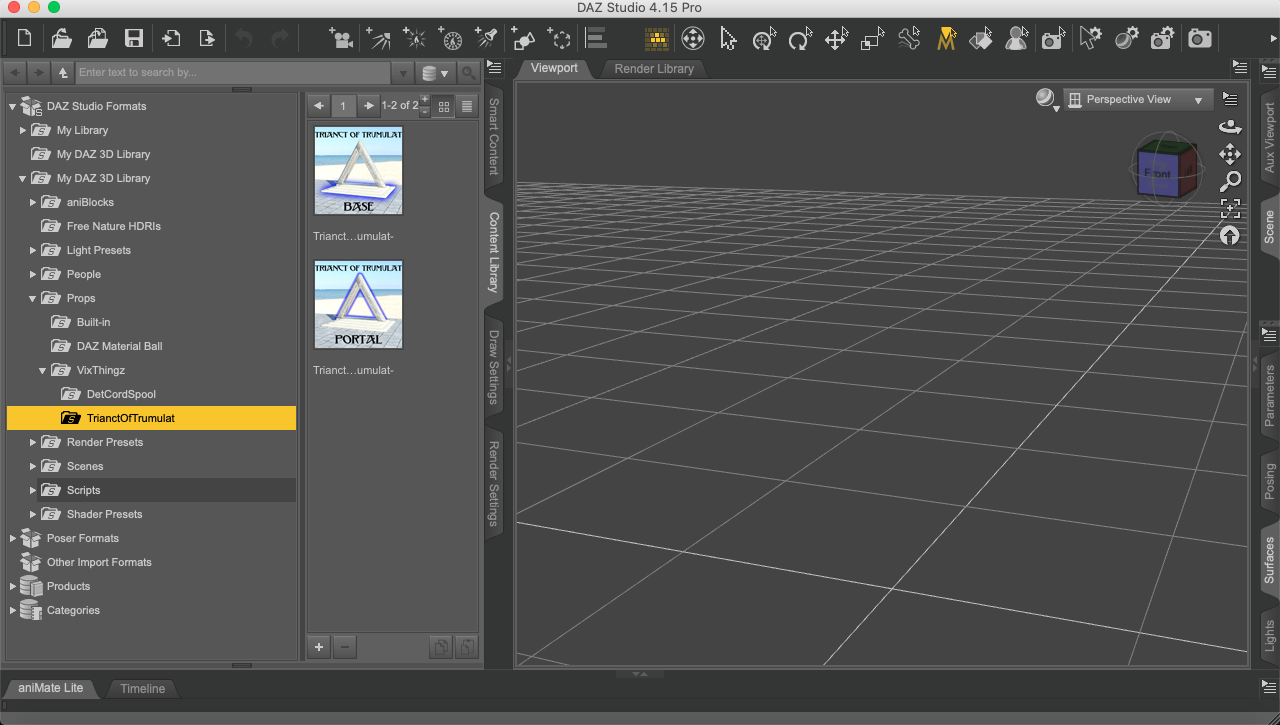Go to next content page arrow
The image size is (1280, 725).
[x=368, y=106]
